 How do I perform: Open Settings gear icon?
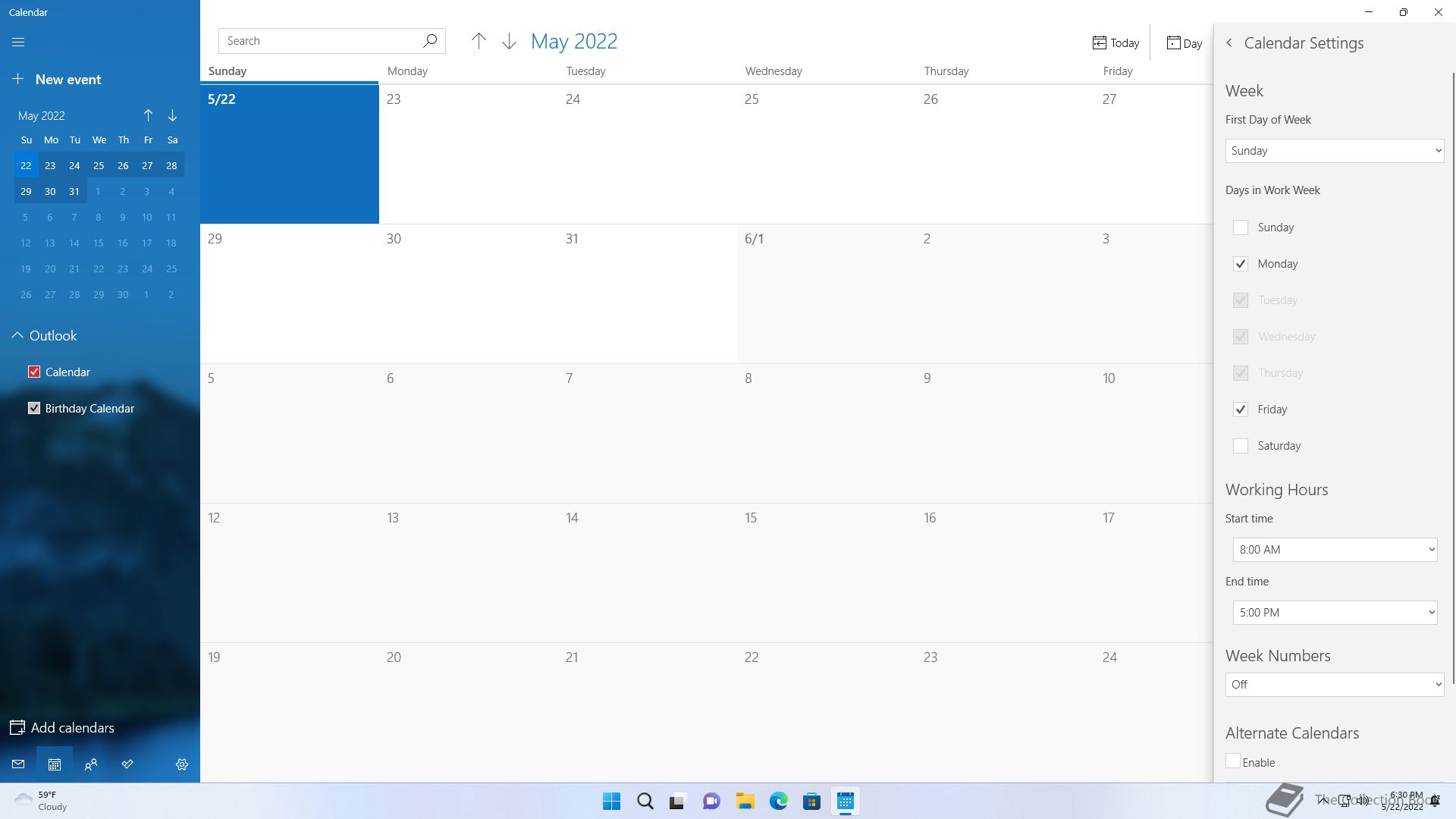click(182, 764)
